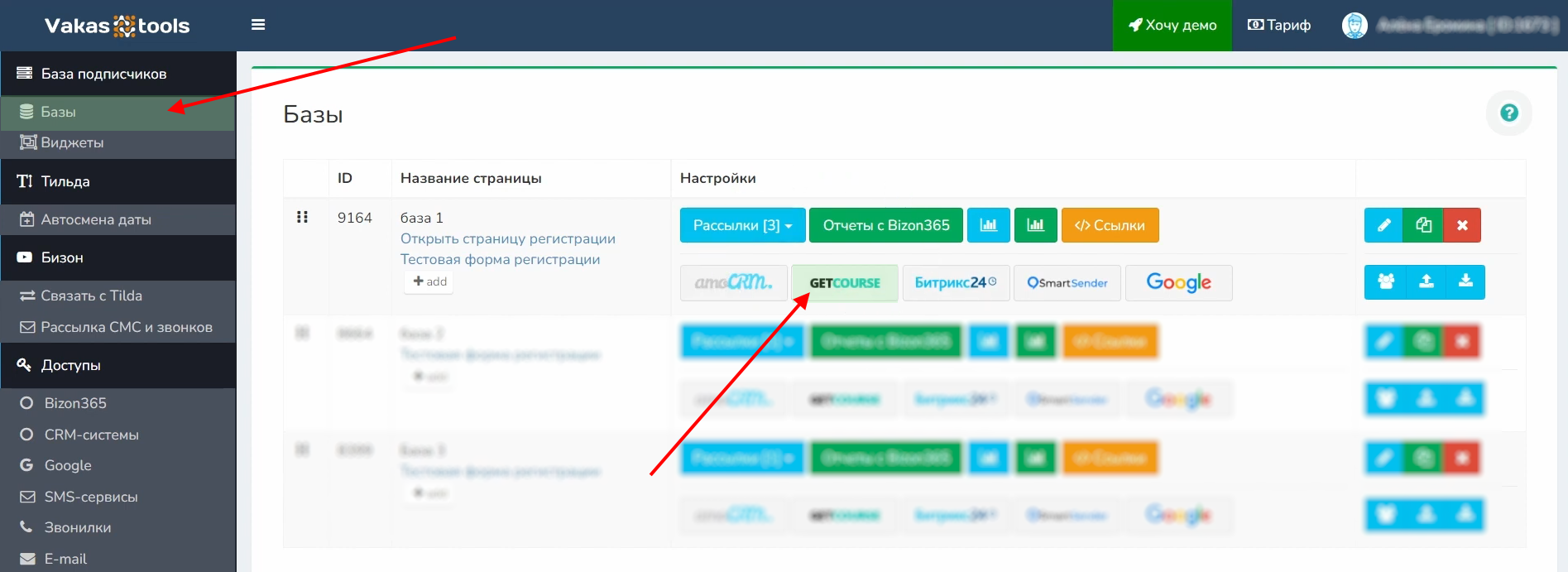
Task: Click the drag handle for row 9164
Action: [302, 217]
